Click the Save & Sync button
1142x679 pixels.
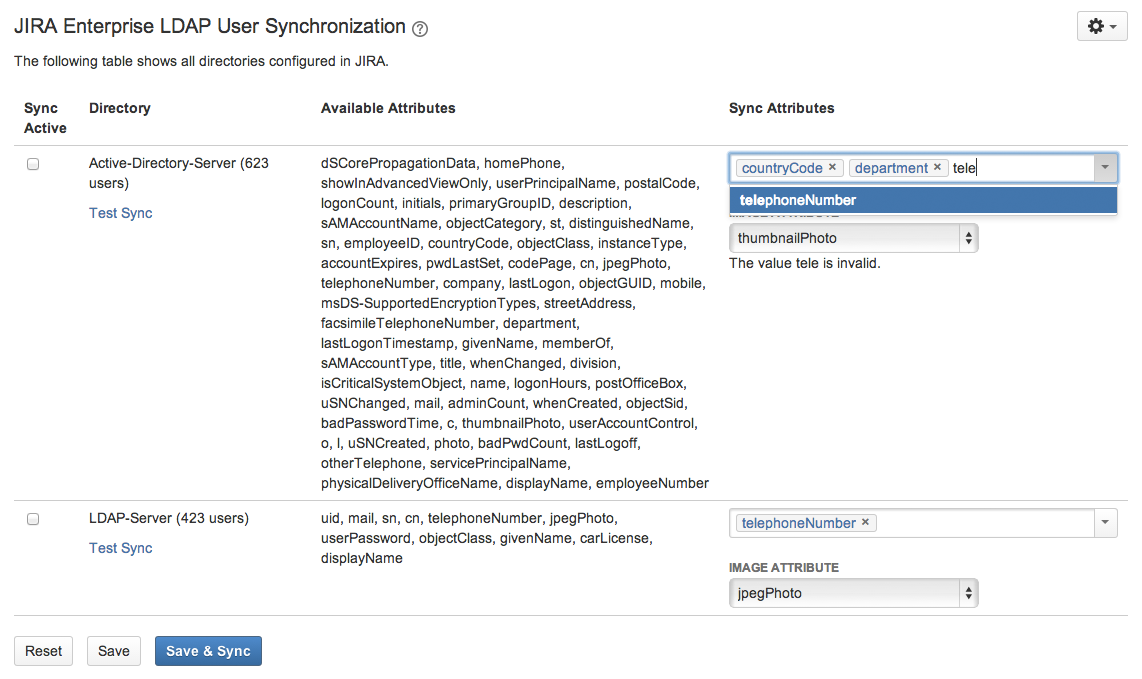[x=208, y=651]
